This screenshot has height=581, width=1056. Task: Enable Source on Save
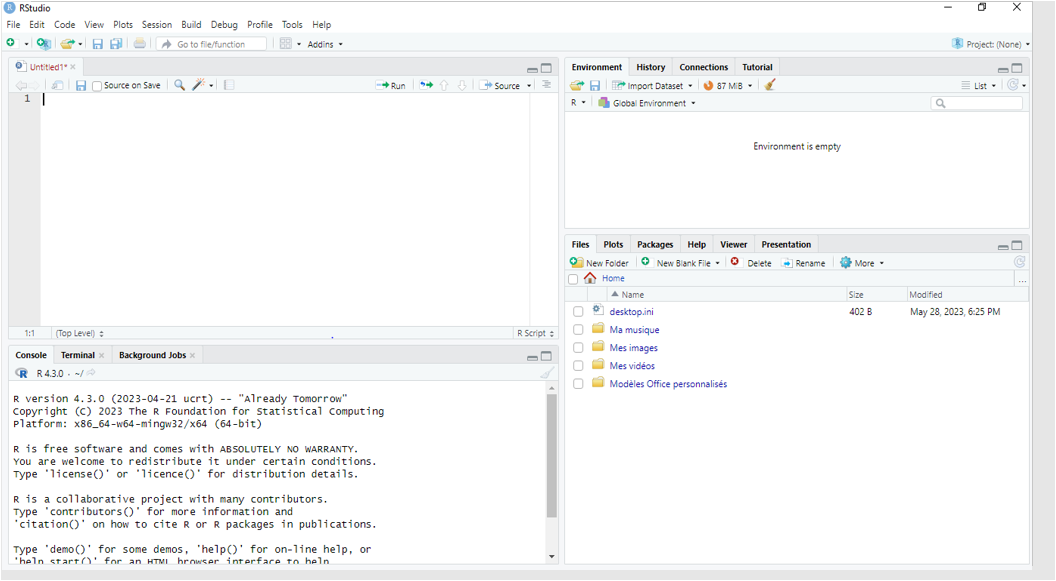(96, 85)
